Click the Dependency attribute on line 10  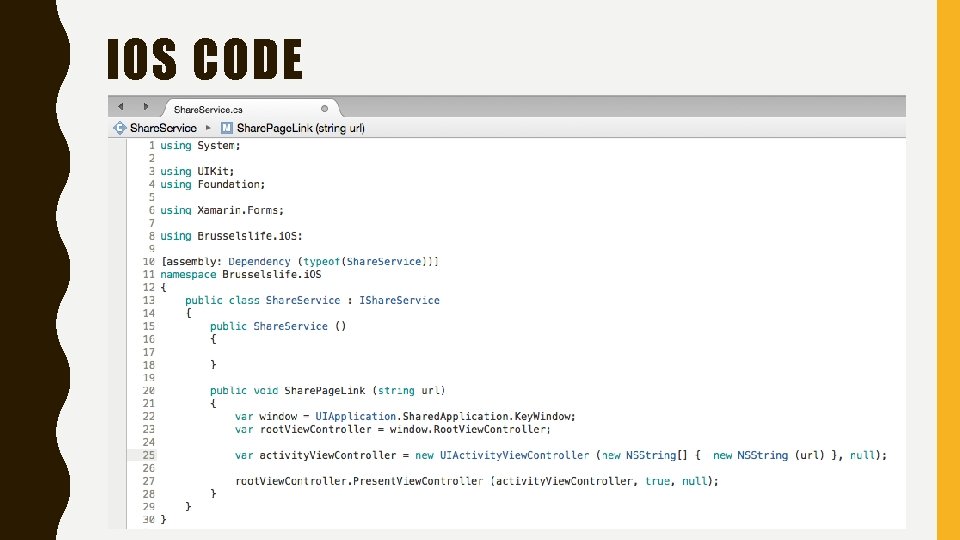(x=259, y=261)
